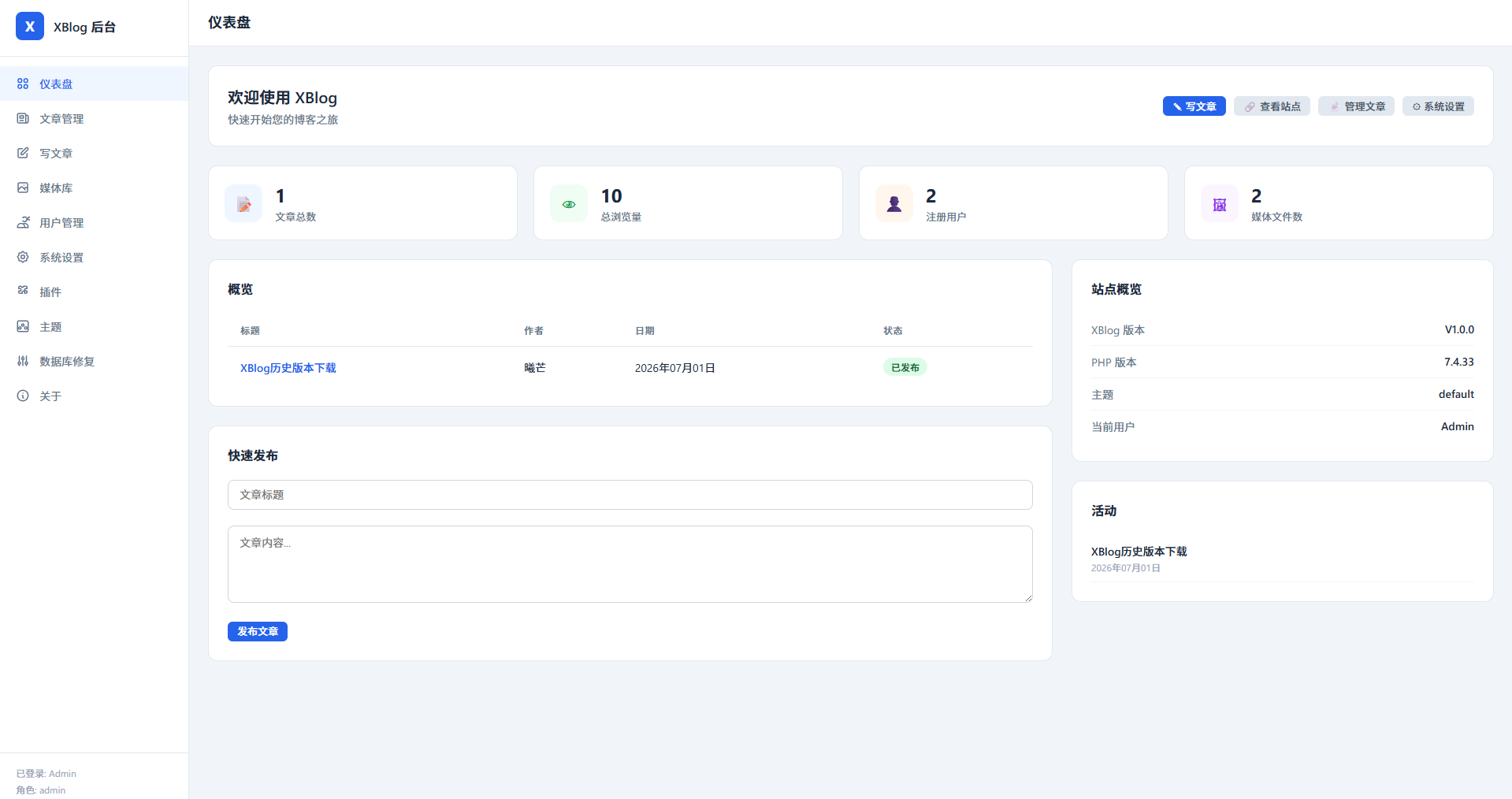This screenshot has width=1512, height=799.
Task: Click the 作者 column header
Action: (533, 331)
